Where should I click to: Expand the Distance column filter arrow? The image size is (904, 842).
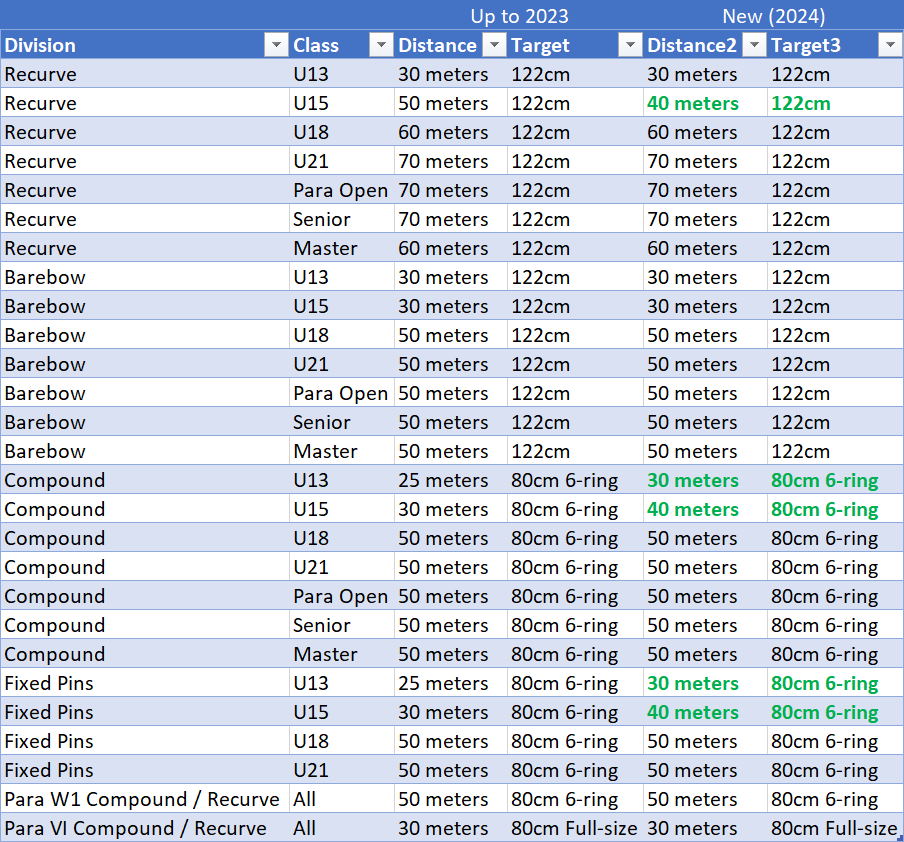pos(494,45)
